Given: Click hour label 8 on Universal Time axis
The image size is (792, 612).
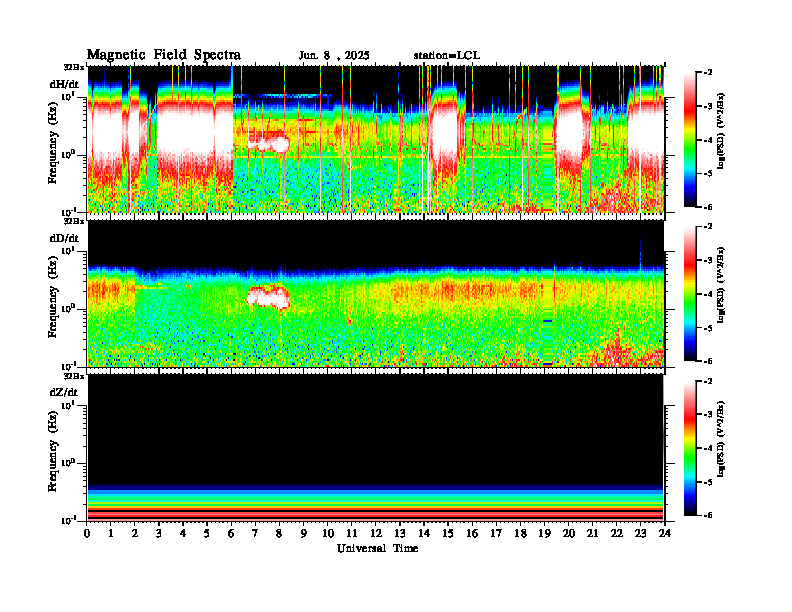Looking at the screenshot, I should click(279, 534).
